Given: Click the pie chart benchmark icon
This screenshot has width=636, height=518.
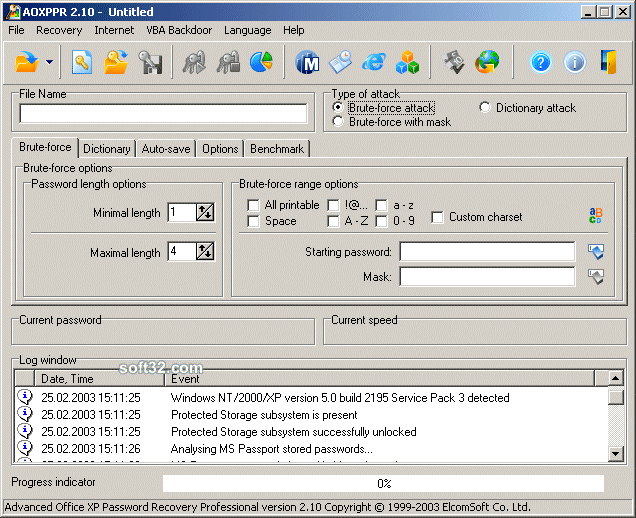Looking at the screenshot, I should pos(261,62).
